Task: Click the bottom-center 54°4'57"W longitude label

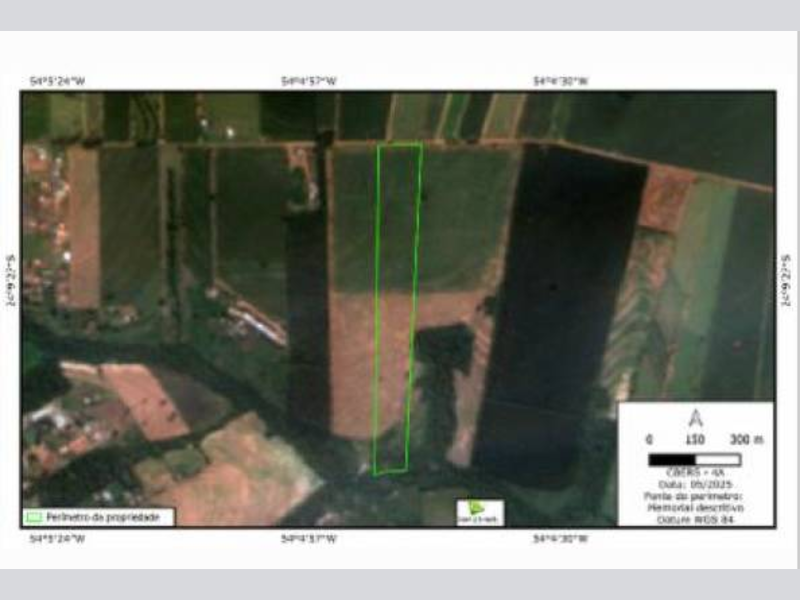Action: coord(309,539)
